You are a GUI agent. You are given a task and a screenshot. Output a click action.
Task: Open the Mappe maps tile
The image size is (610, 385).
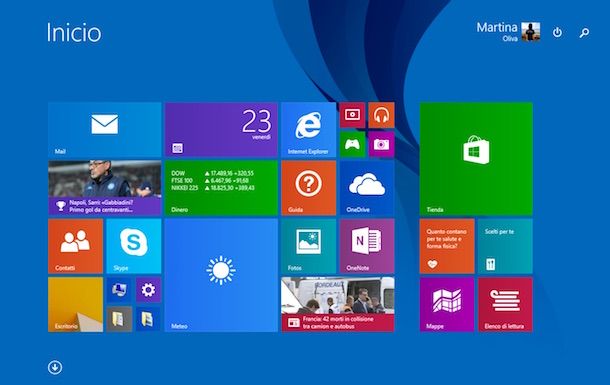pos(447,304)
